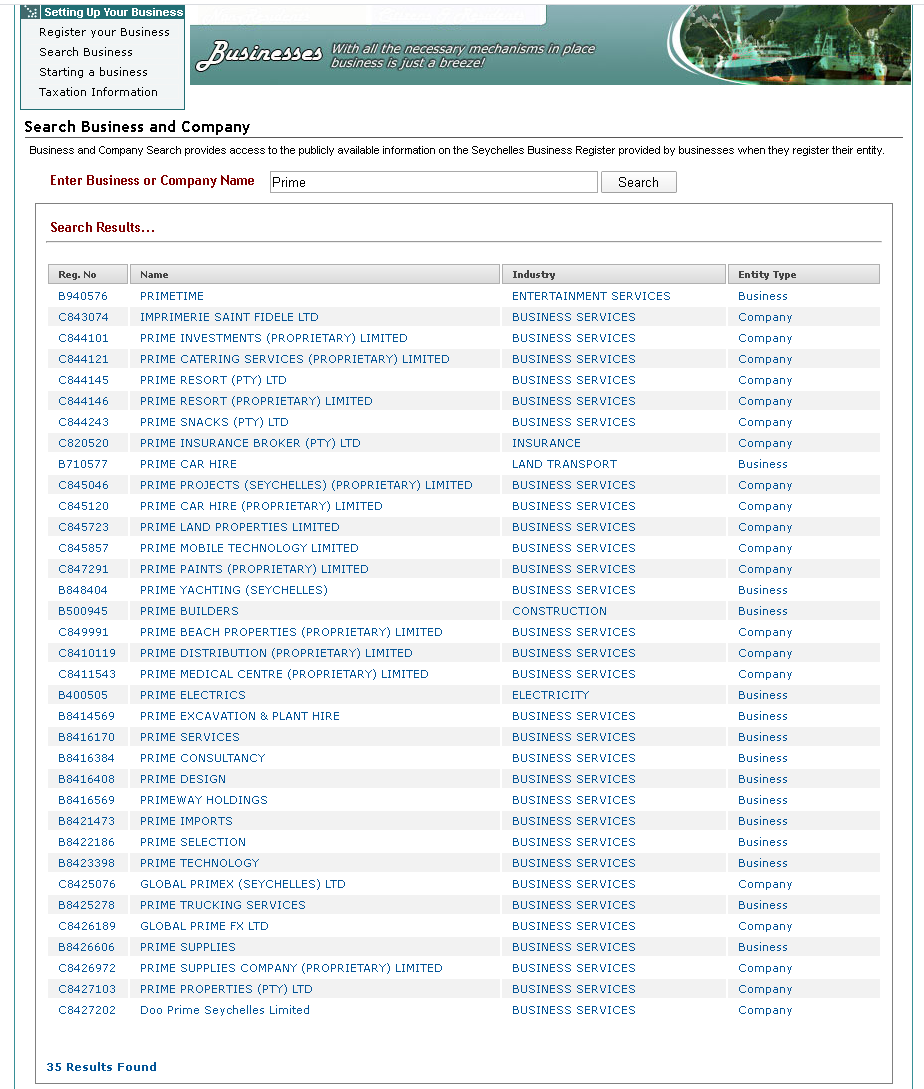
Task: Click the icon beside Setting Up Your Business
Action: [x=32, y=13]
